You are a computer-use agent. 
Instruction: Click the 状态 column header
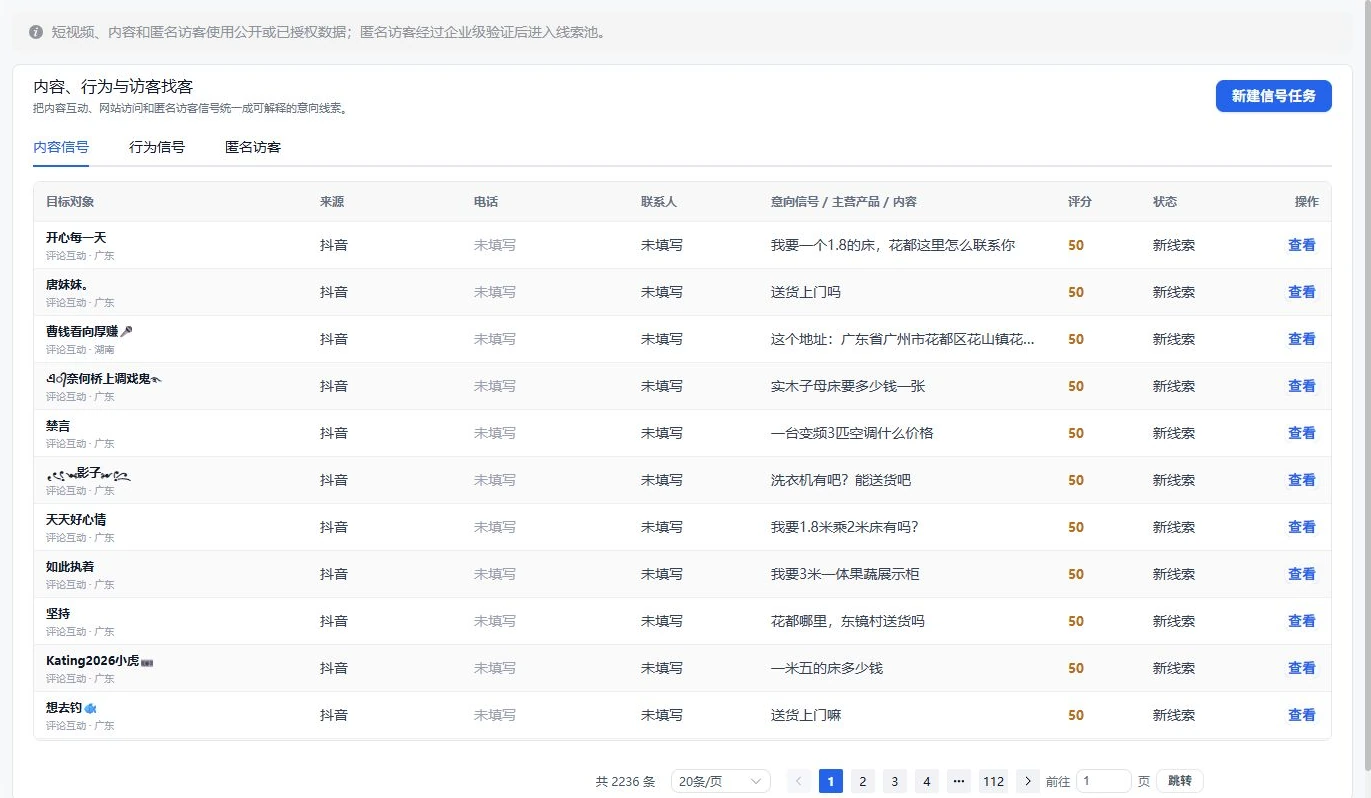tap(1165, 202)
